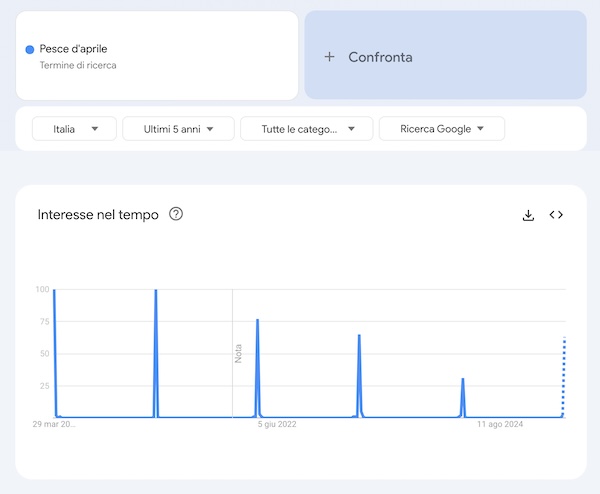
Task: Open the Ultimi 5 anni time range dropdown
Action: 178,129
